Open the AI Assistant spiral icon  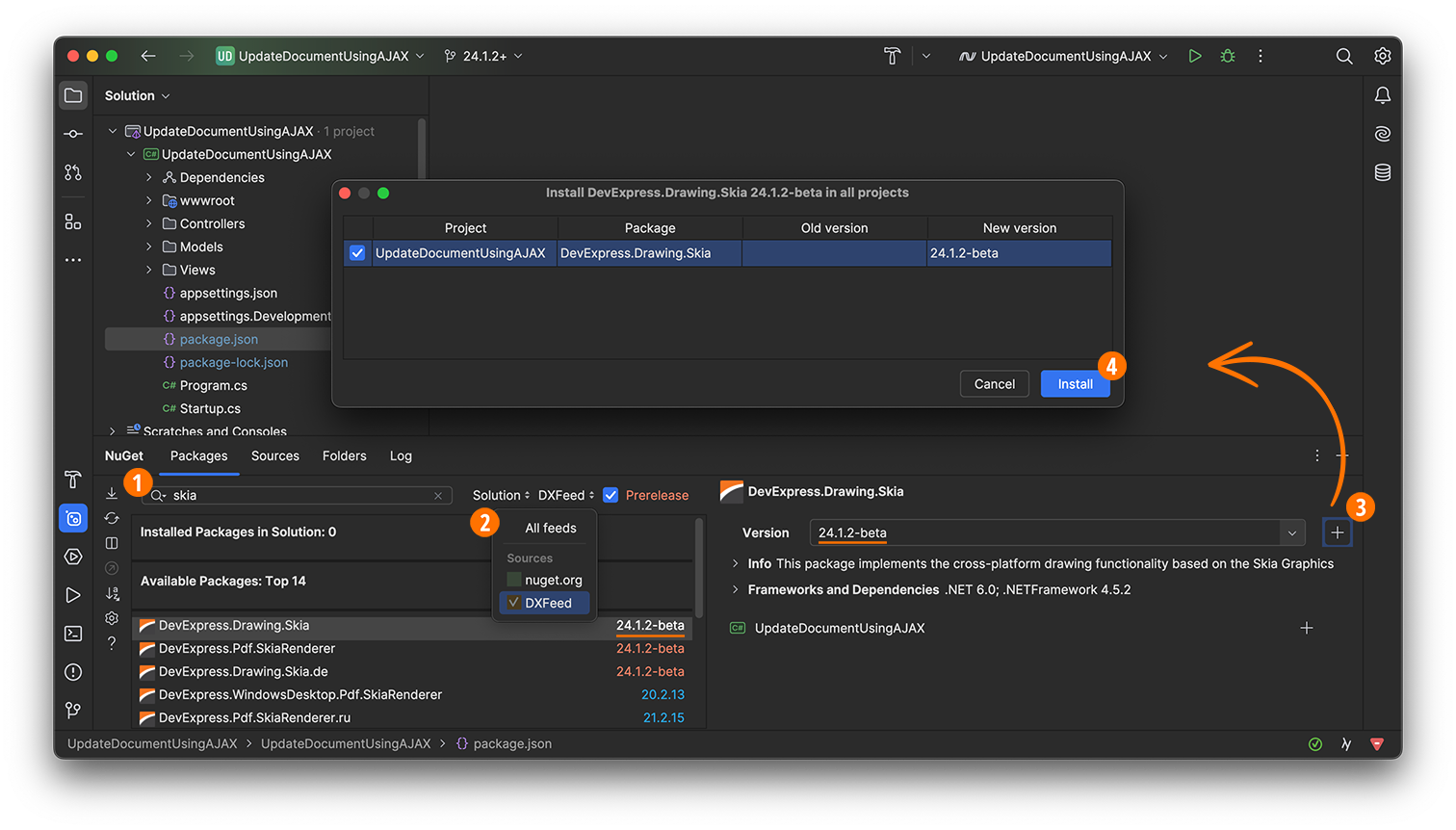[x=1383, y=134]
